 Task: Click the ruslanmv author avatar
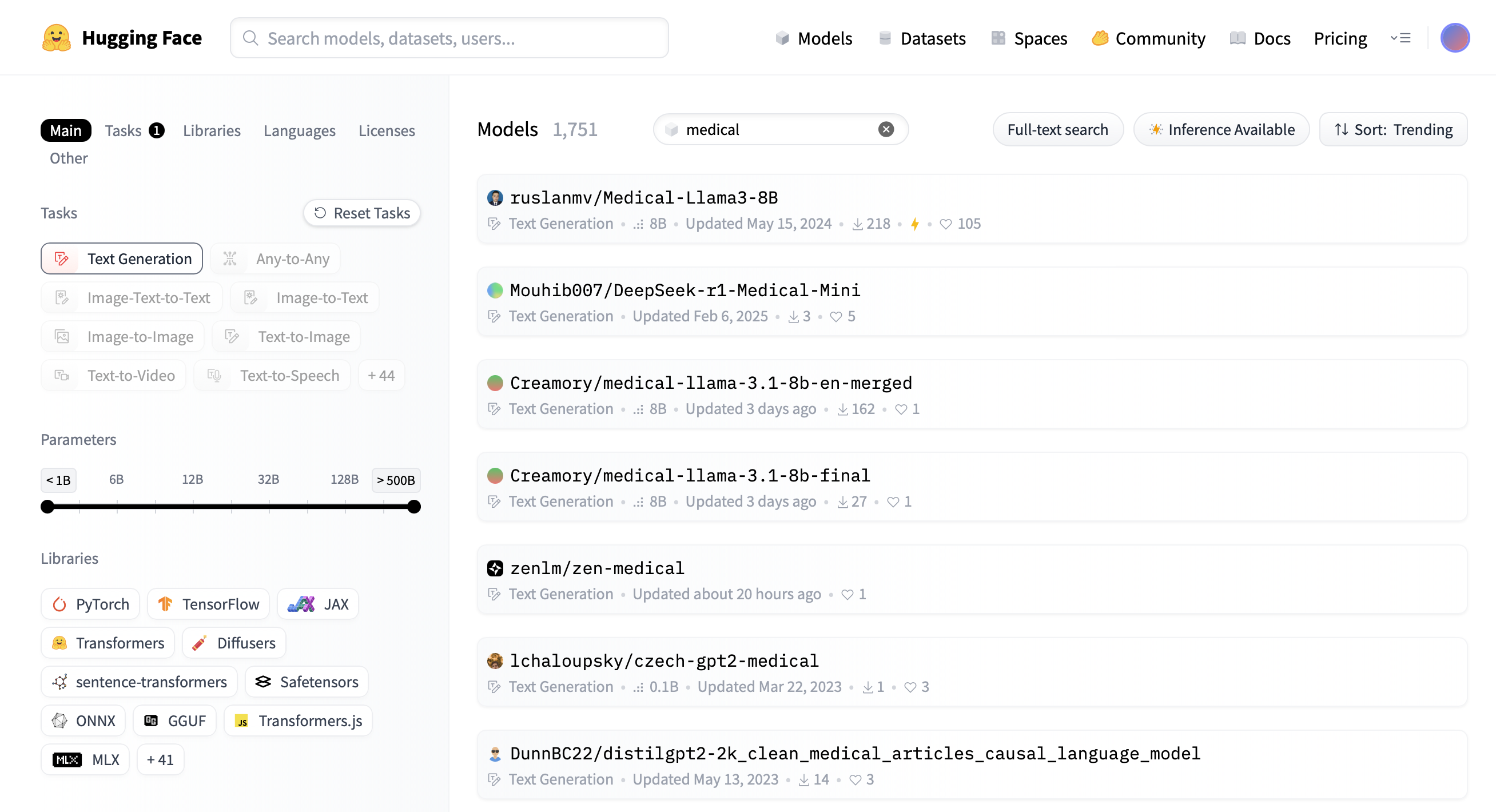click(495, 197)
